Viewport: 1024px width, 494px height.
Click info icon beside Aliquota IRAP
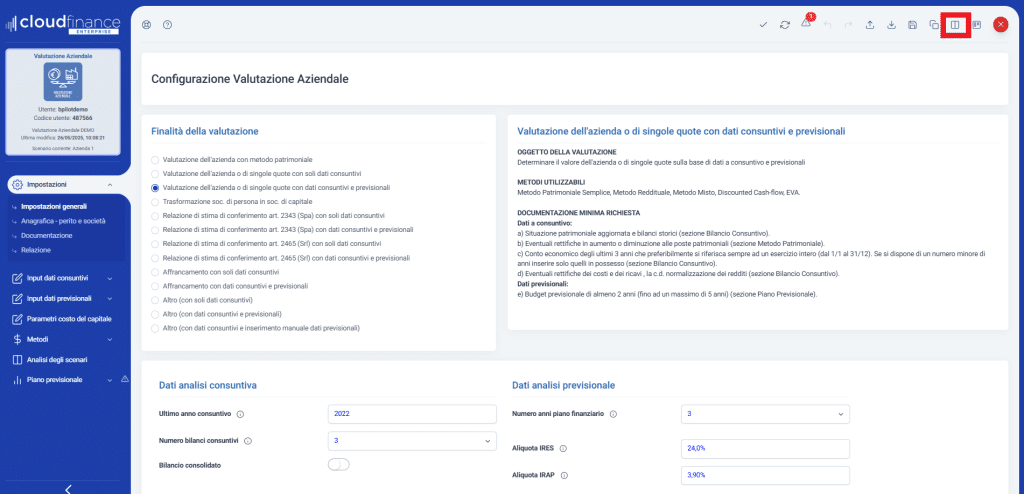coord(564,476)
